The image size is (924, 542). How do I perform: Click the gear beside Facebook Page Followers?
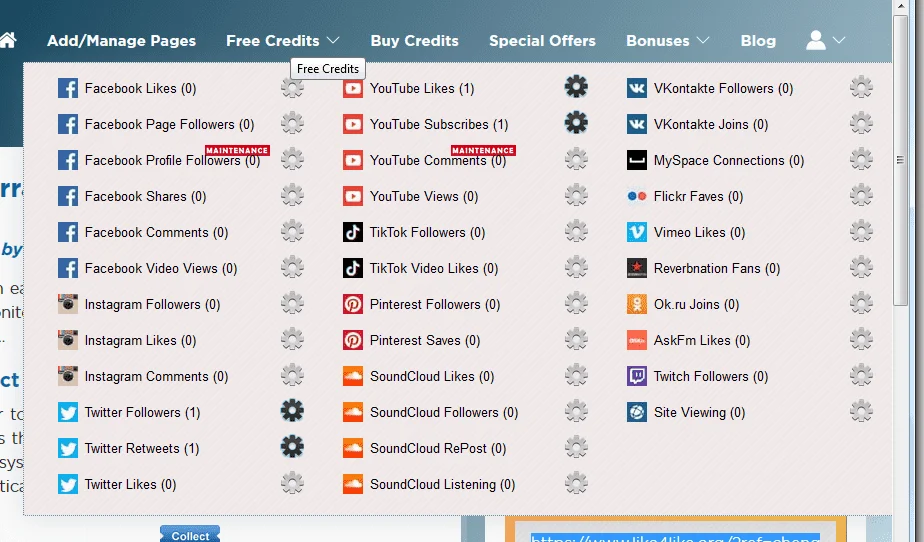tap(292, 124)
